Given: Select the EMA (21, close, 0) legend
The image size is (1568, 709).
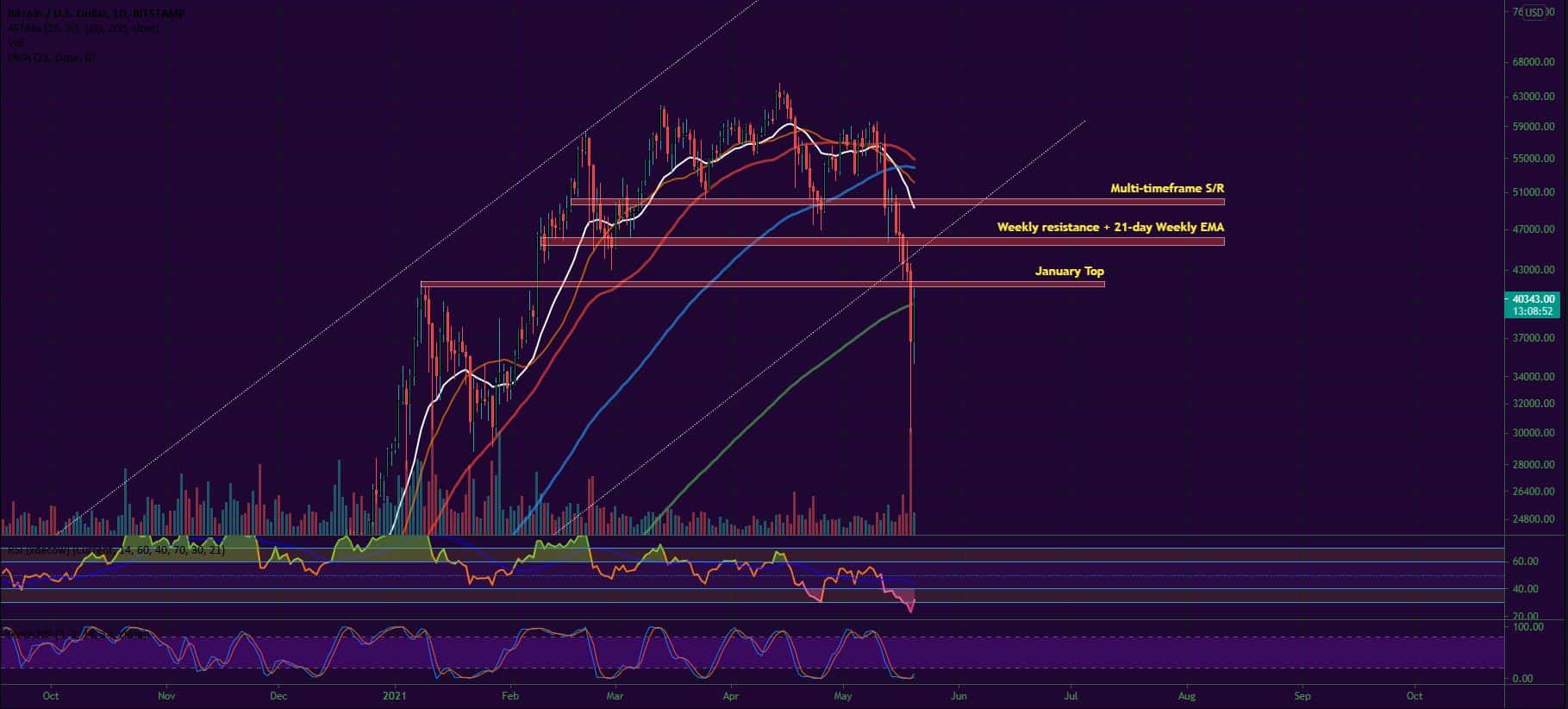Looking at the screenshot, I should (50, 57).
